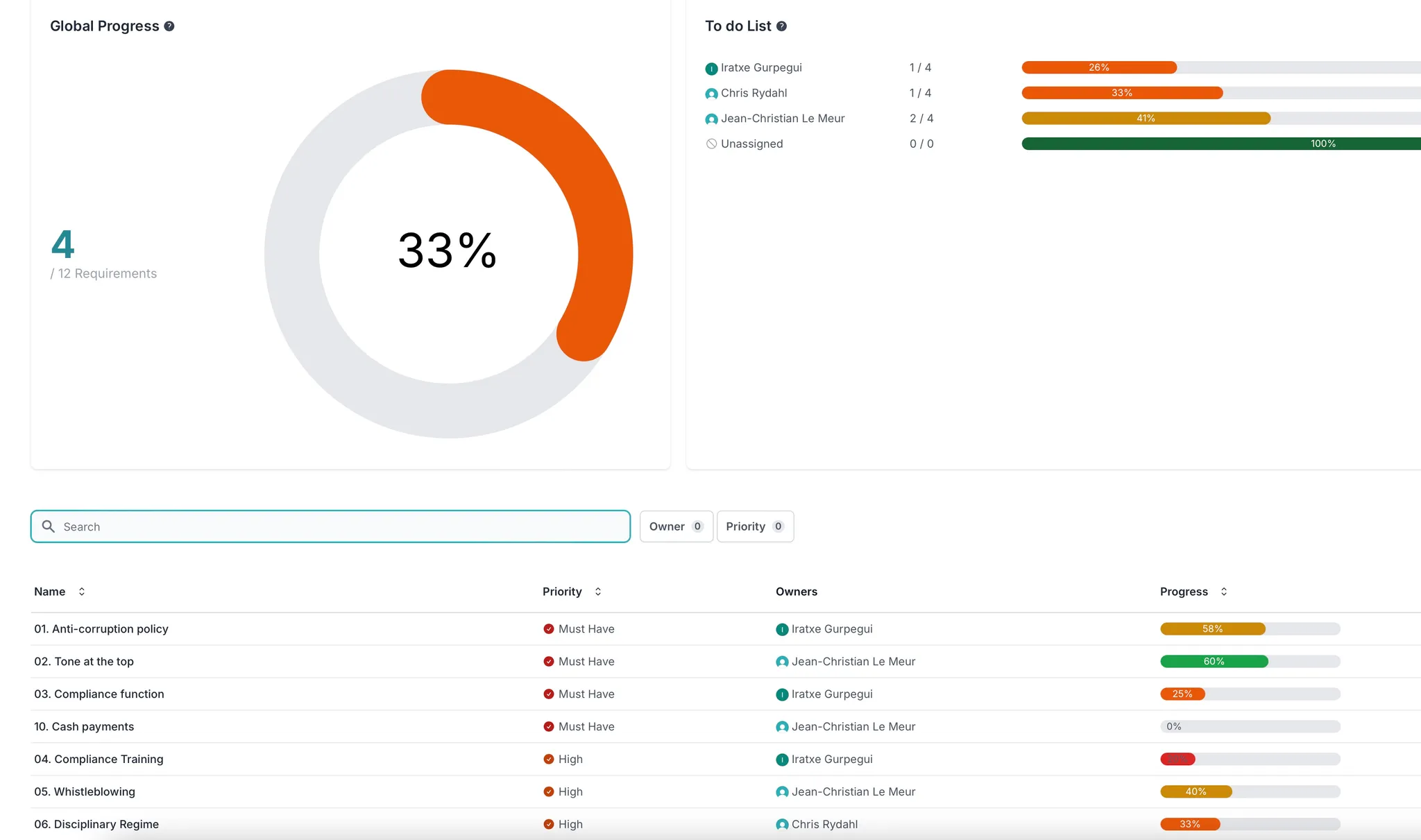Click owner avatar in Cash payments row

(782, 727)
